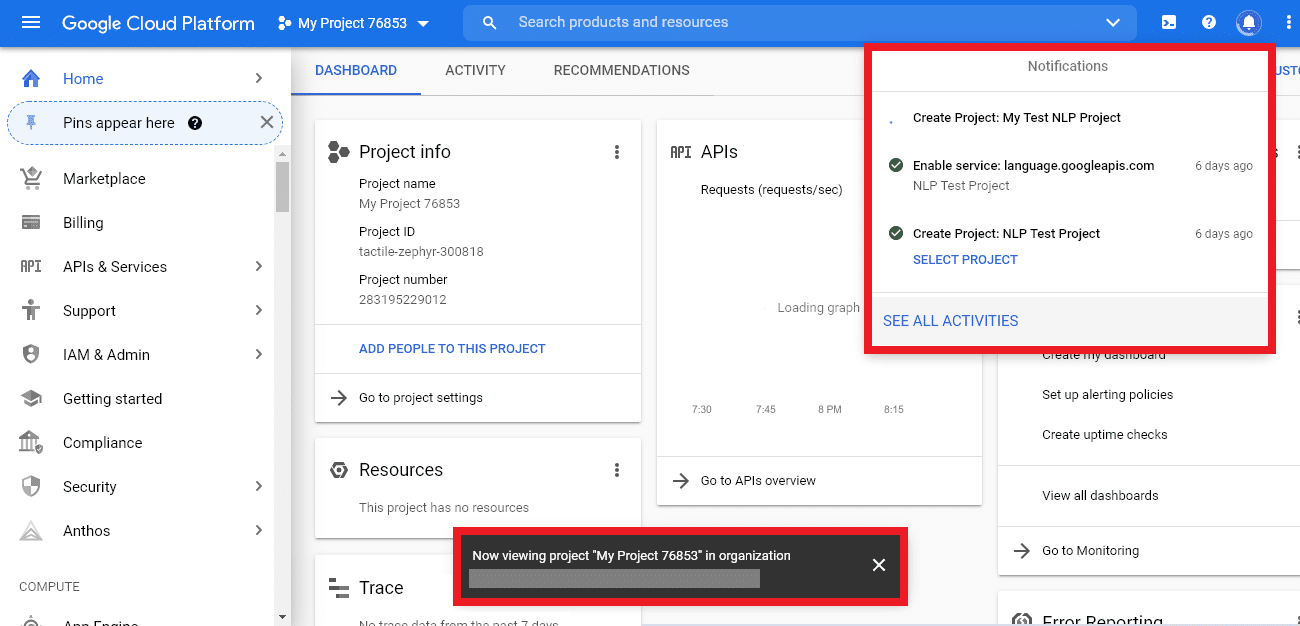Click the project number 283195229012

click(403, 300)
